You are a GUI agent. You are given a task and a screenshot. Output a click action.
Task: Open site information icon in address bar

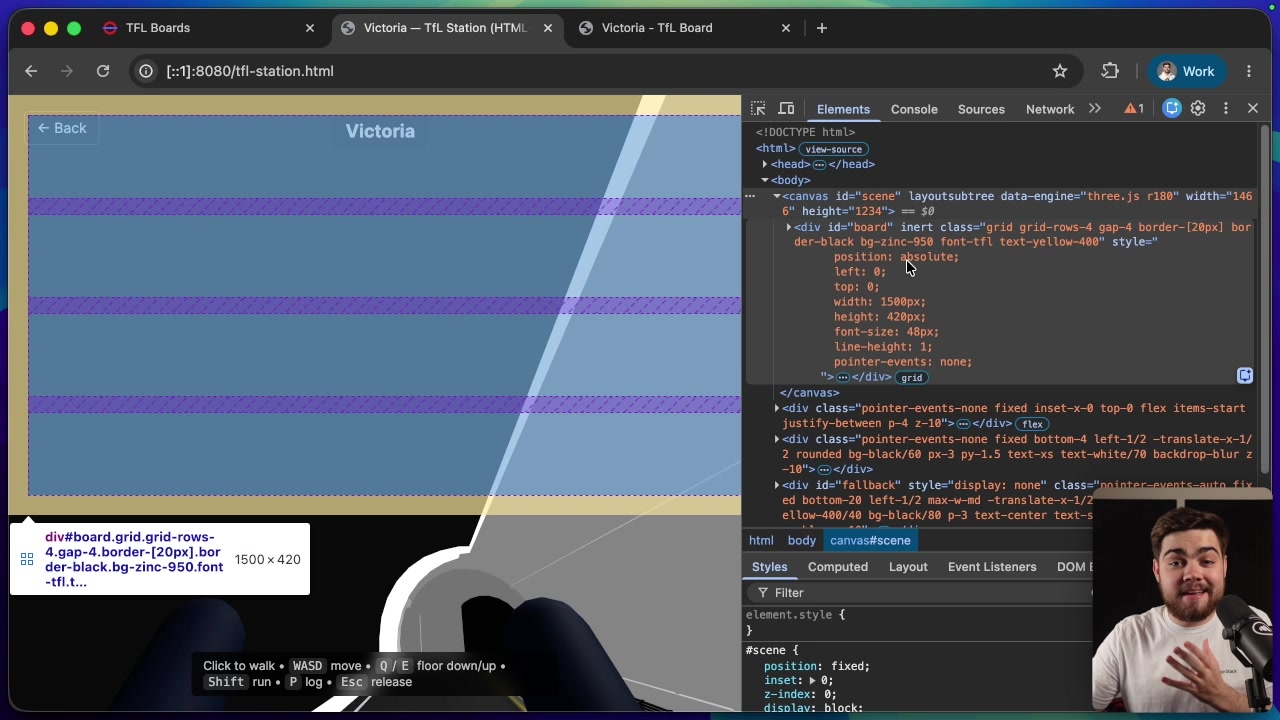pos(146,71)
